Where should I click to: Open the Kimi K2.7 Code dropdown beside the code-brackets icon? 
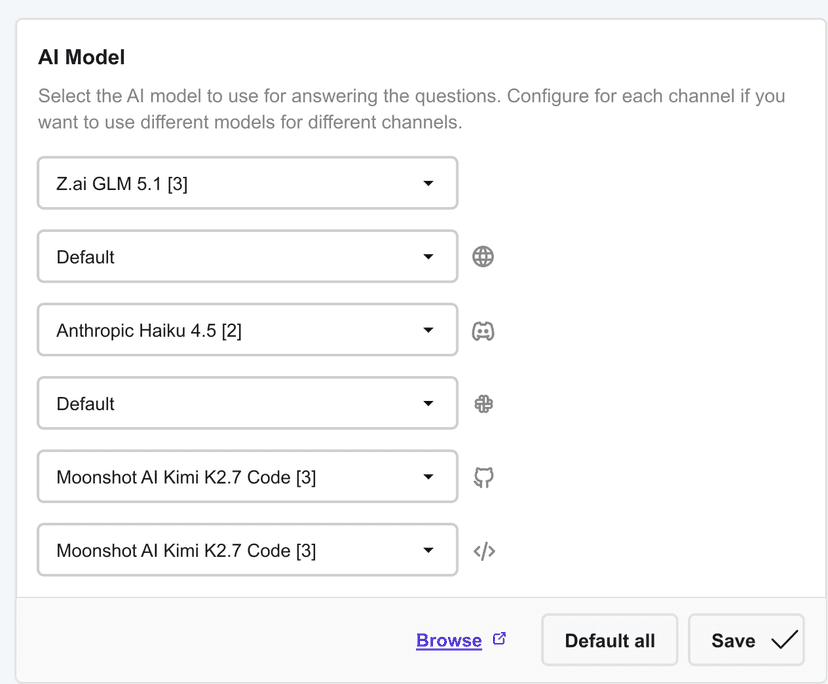(x=247, y=550)
